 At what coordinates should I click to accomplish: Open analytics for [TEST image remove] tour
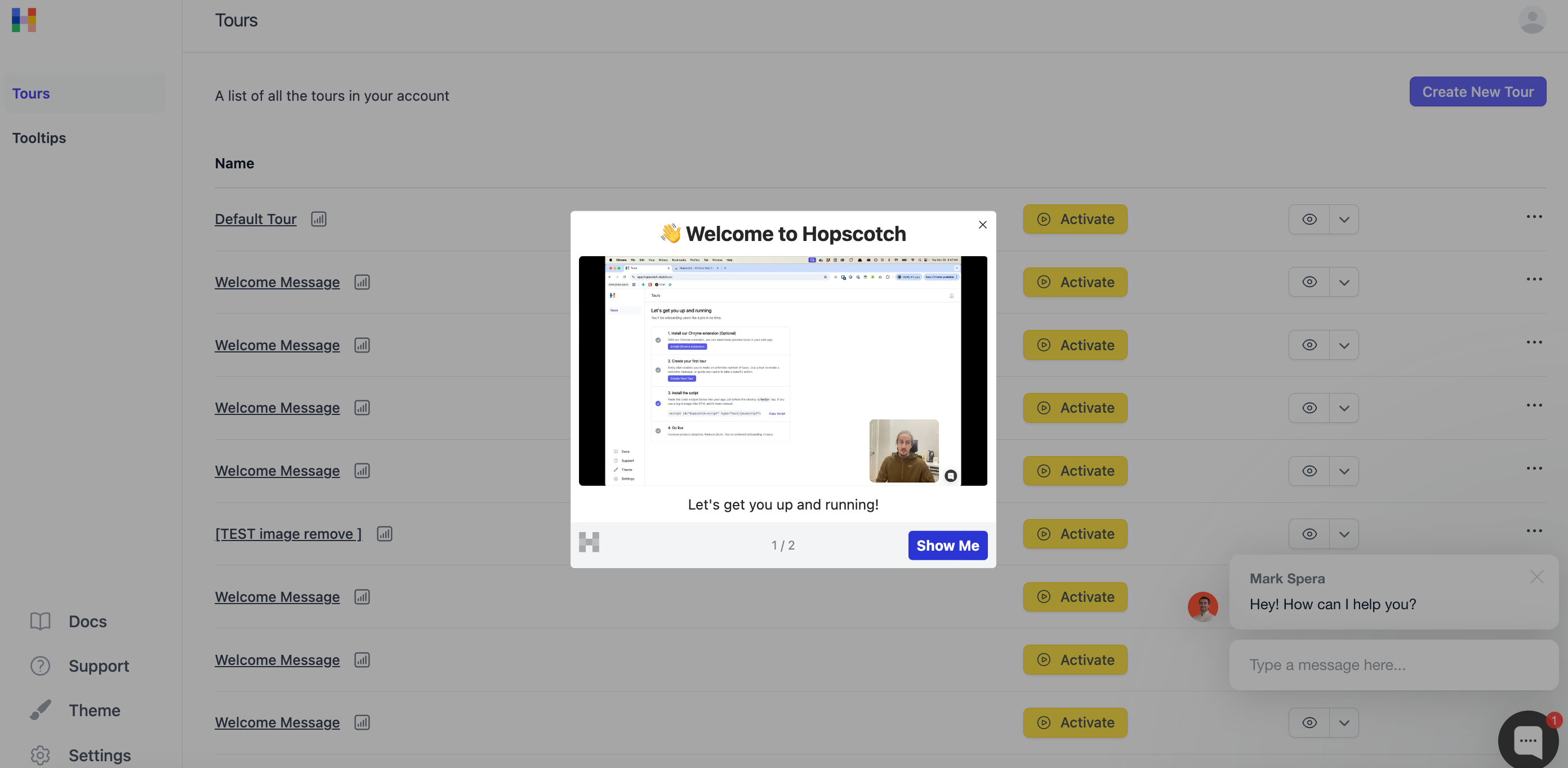(385, 534)
